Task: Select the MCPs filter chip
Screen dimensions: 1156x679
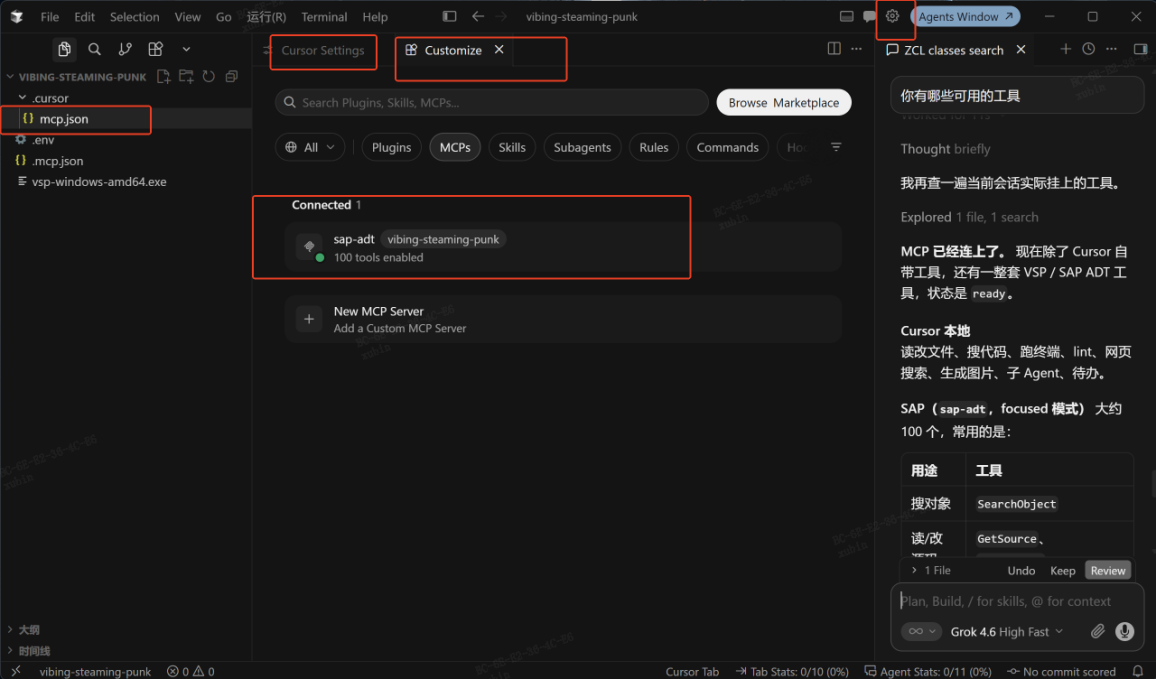Action: point(455,147)
